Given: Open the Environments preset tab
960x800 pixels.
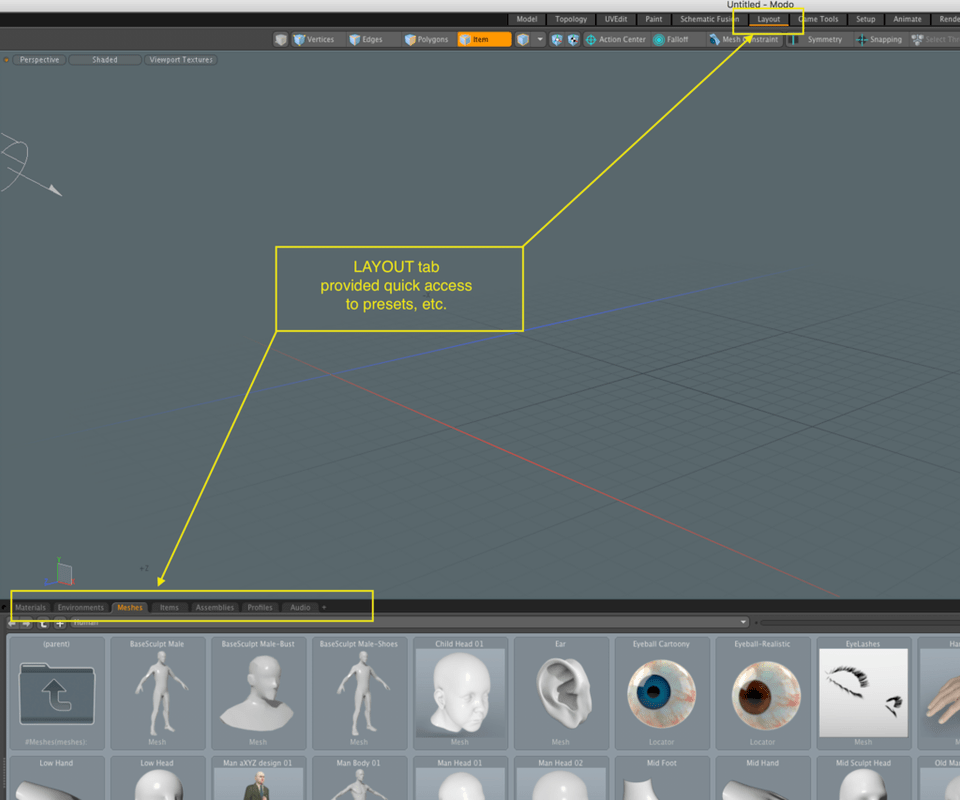Looking at the screenshot, I should click(x=80, y=607).
